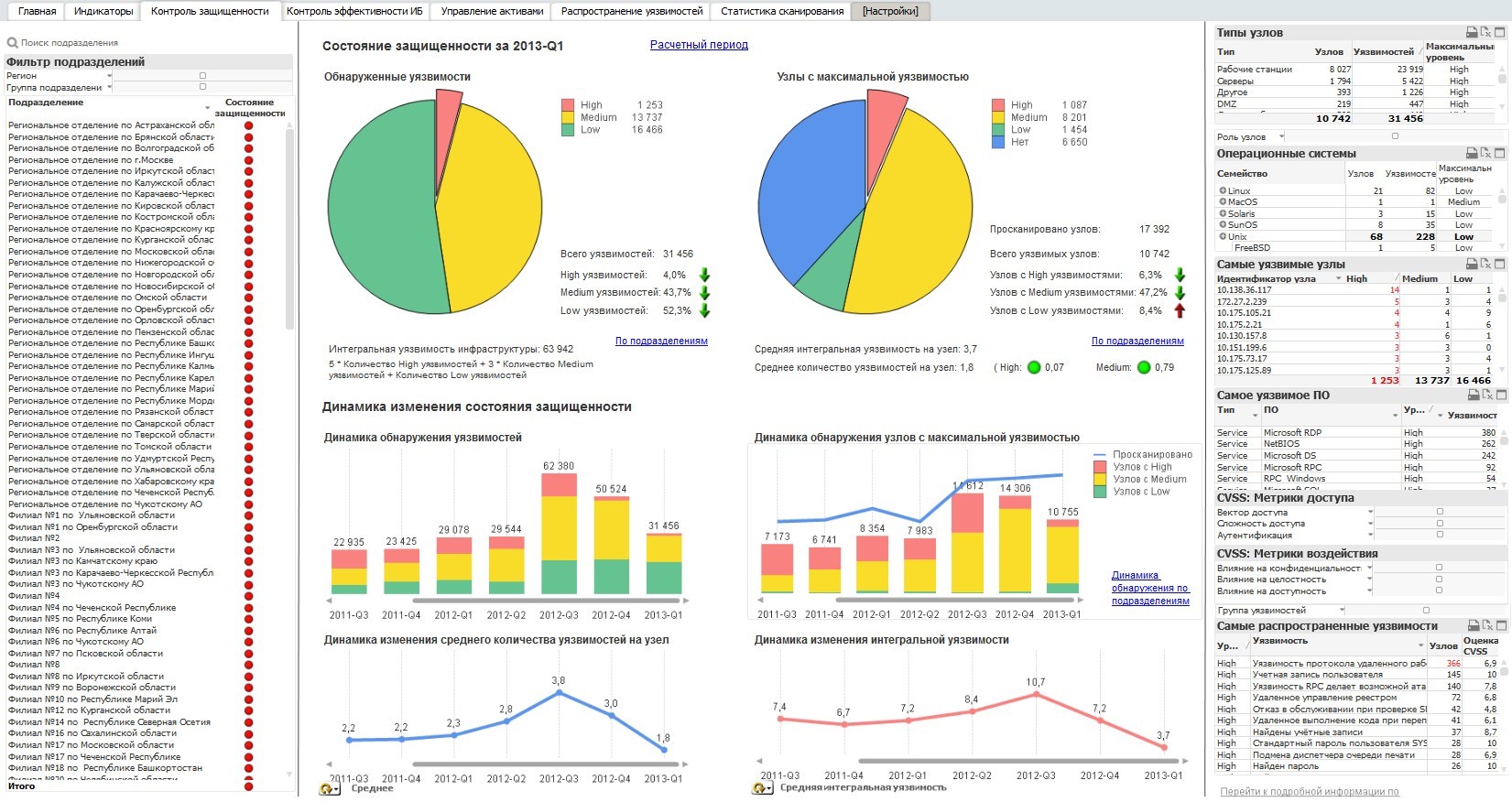Open the Главная tab
This screenshot has height=802, width=1512.
[37, 11]
